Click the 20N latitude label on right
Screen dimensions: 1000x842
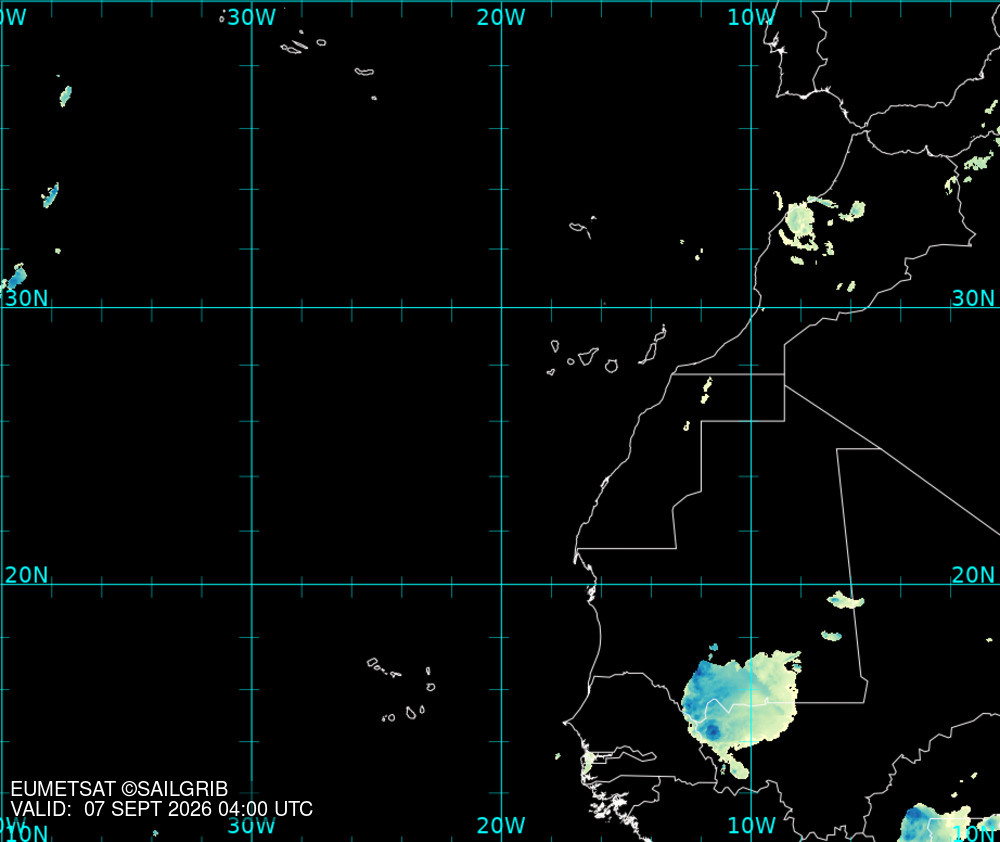[x=973, y=575]
